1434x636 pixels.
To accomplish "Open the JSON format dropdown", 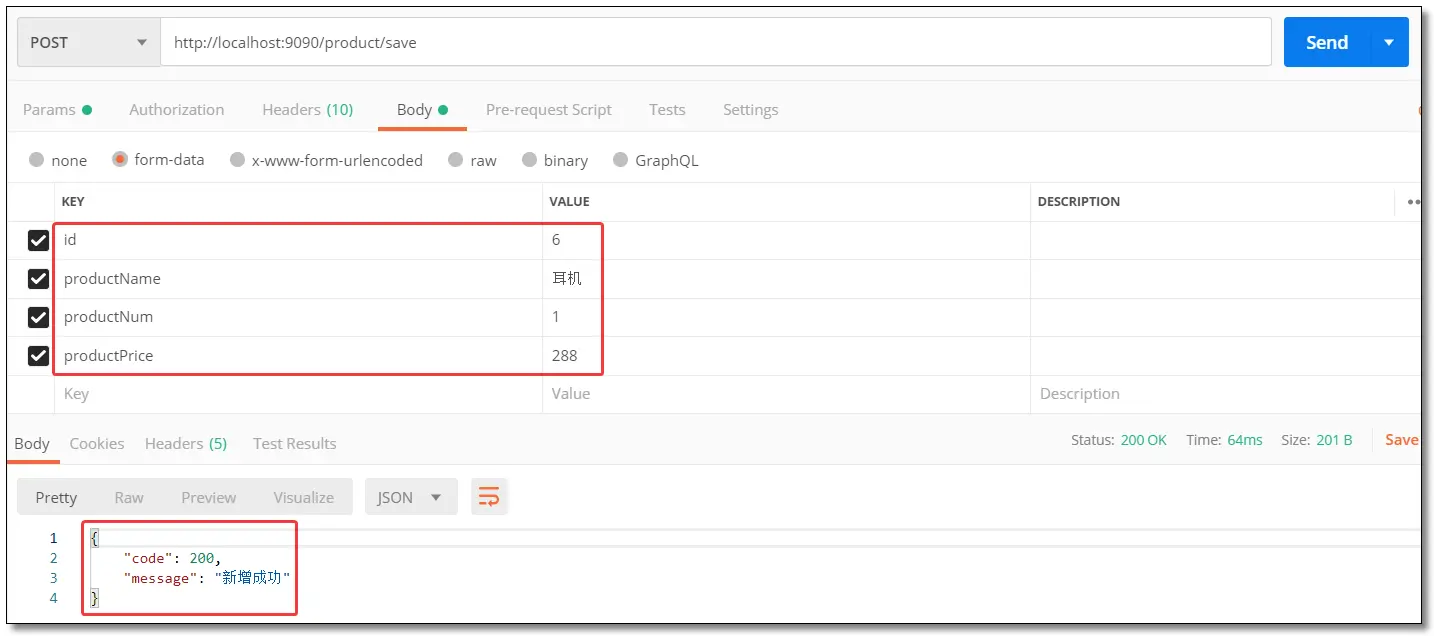I will (411, 497).
